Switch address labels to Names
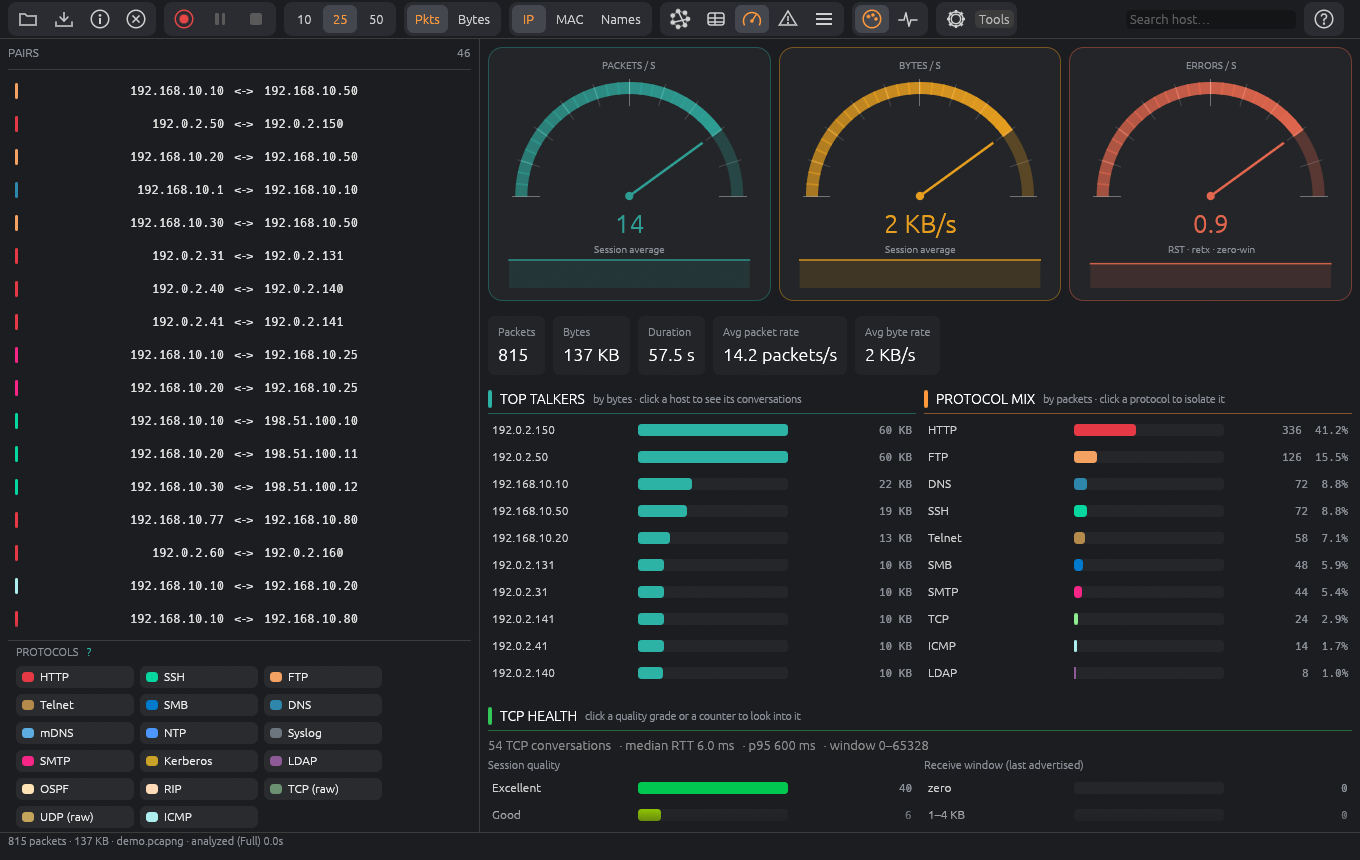The width and height of the screenshot is (1360, 860). [621, 19]
